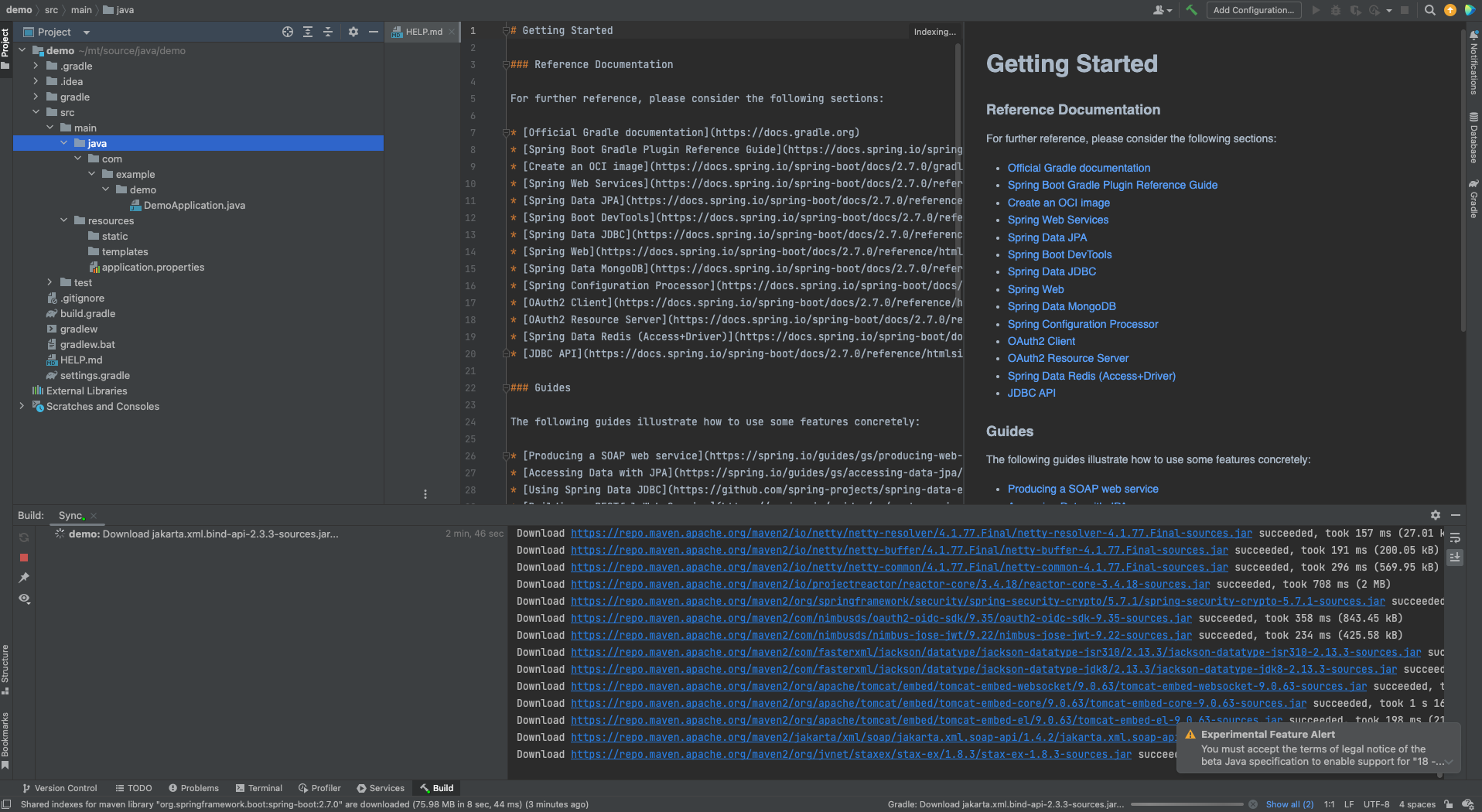Viewport: 1482px width, 812px height.
Task: Click the Add Configuration button
Action: 1253,10
